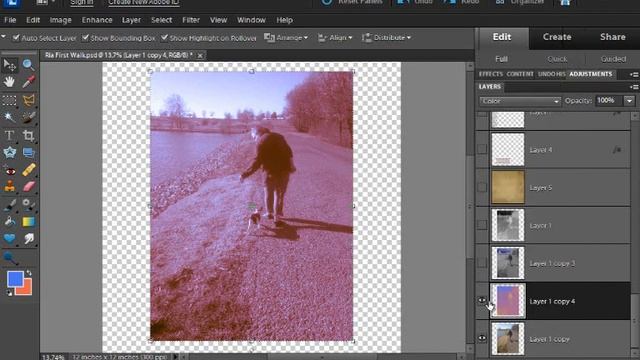The height and width of the screenshot is (360, 640).
Task: Swap foreground and background colors
Action: click(29, 273)
